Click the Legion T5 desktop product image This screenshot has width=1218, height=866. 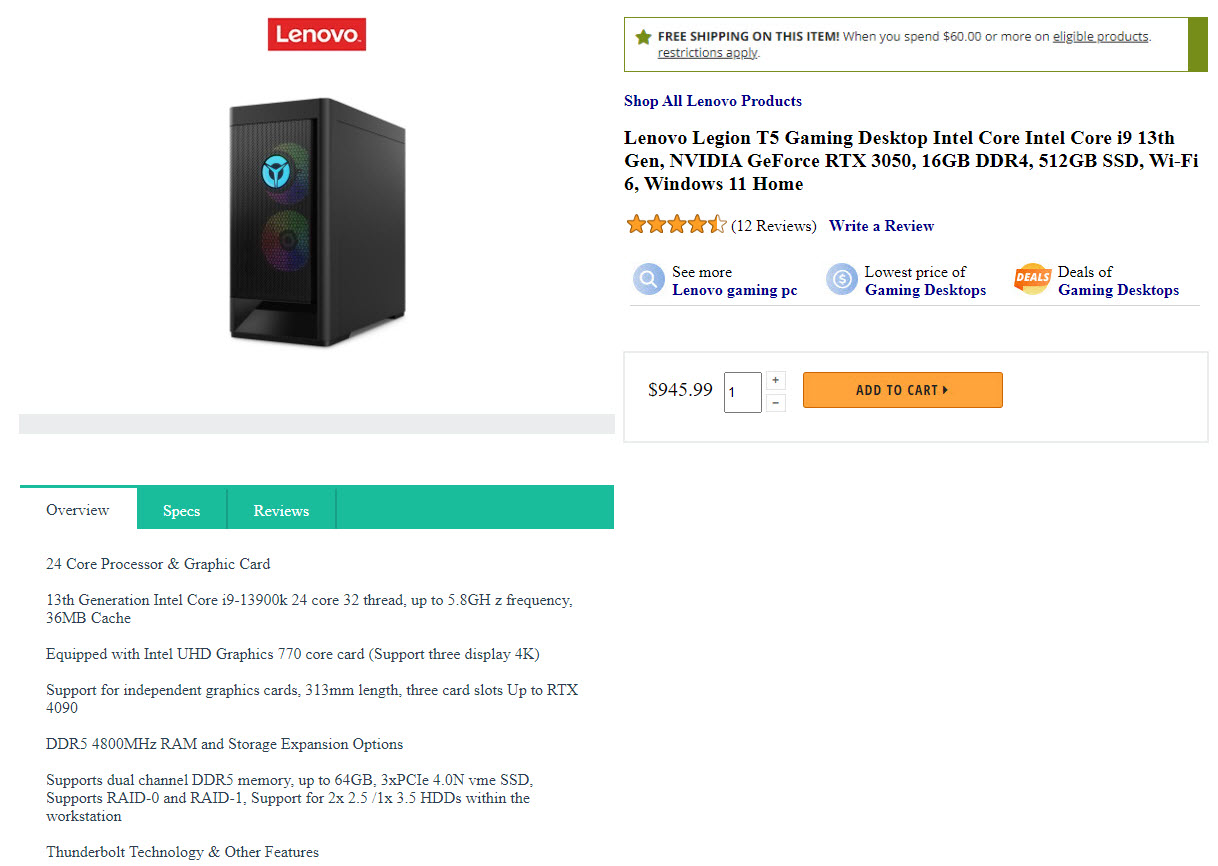coord(316,221)
